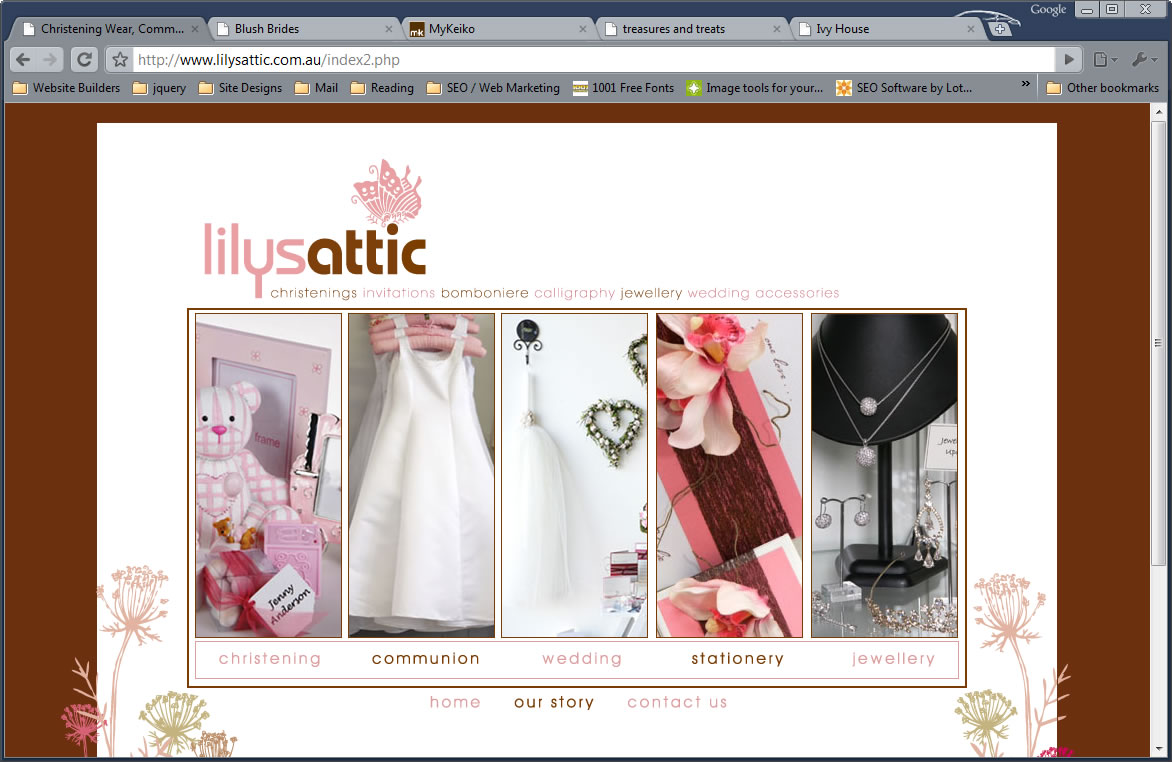Image resolution: width=1172 pixels, height=762 pixels.
Task: Click the browser Back arrow button
Action: tap(23, 59)
